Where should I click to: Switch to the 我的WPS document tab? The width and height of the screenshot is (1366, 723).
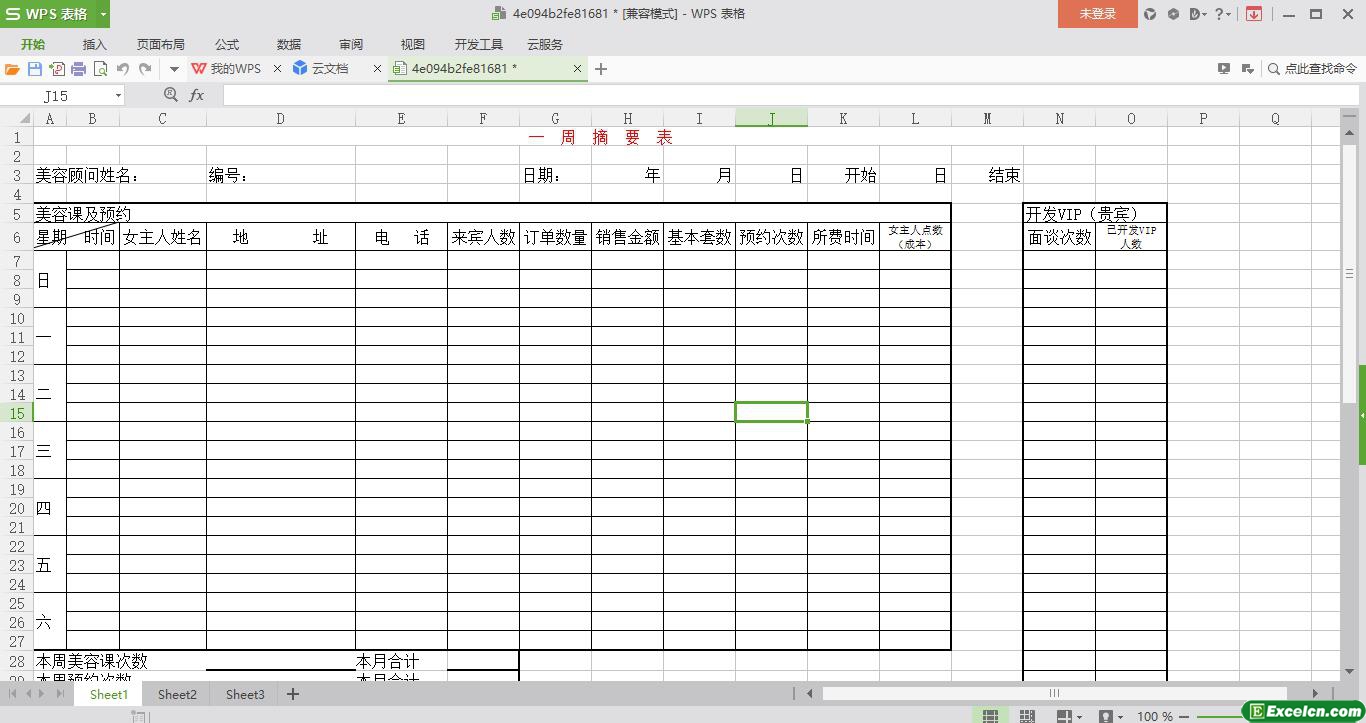[x=227, y=69]
